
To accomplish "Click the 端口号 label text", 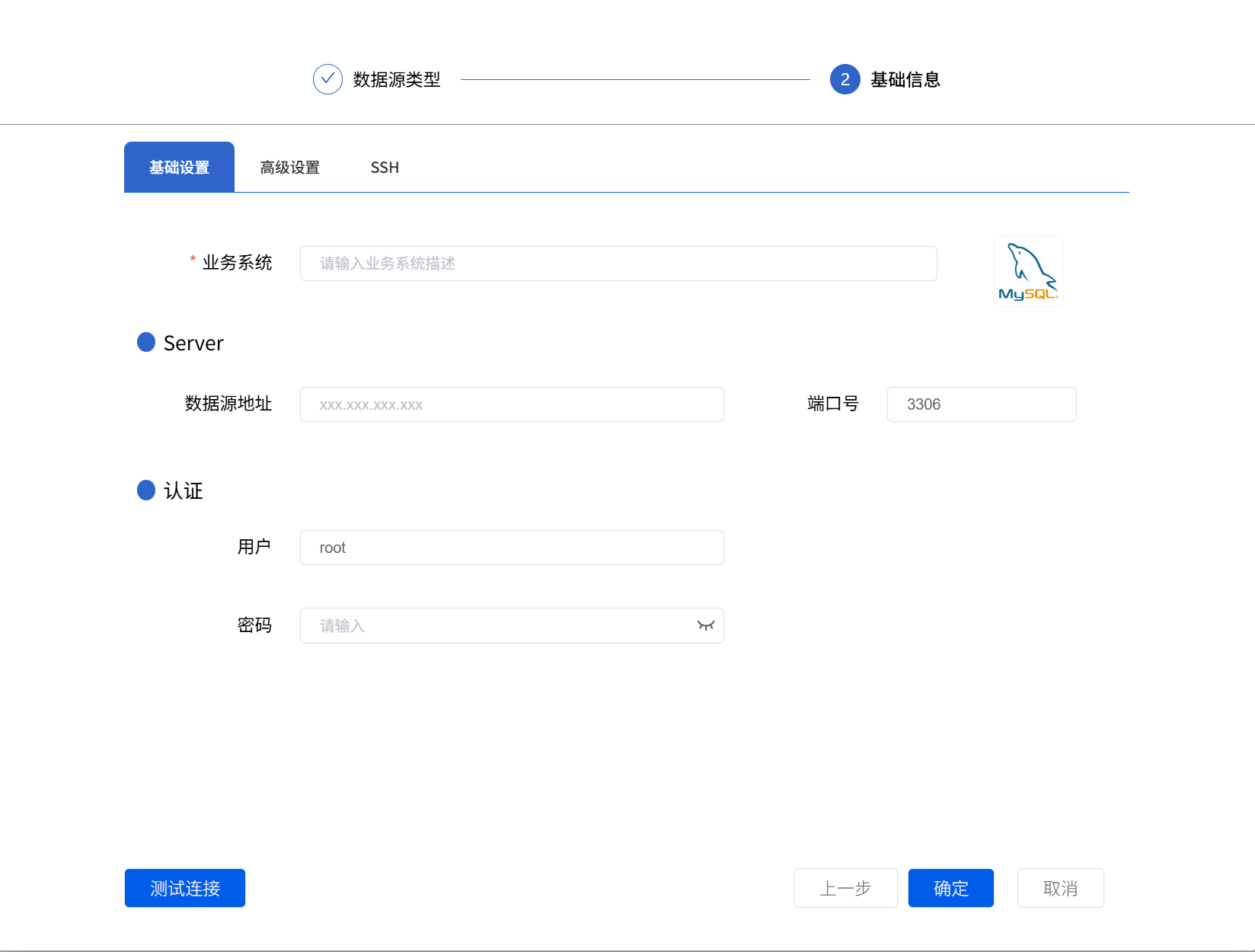I will (x=833, y=404).
